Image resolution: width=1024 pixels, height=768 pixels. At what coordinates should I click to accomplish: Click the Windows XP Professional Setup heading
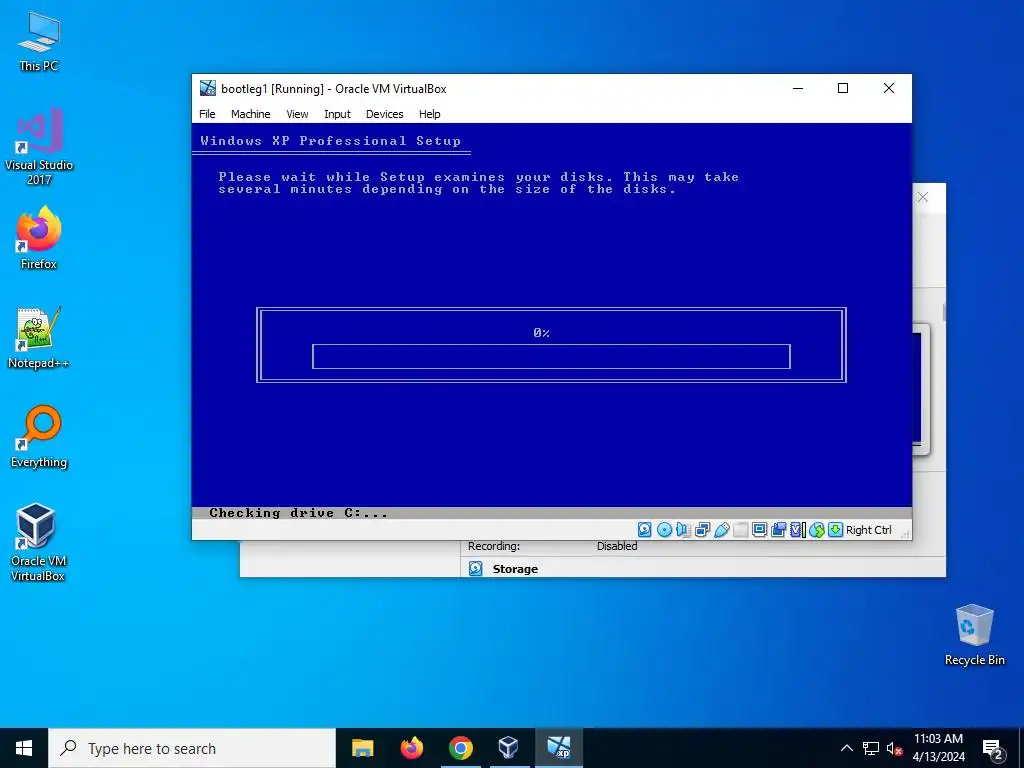[x=330, y=140]
